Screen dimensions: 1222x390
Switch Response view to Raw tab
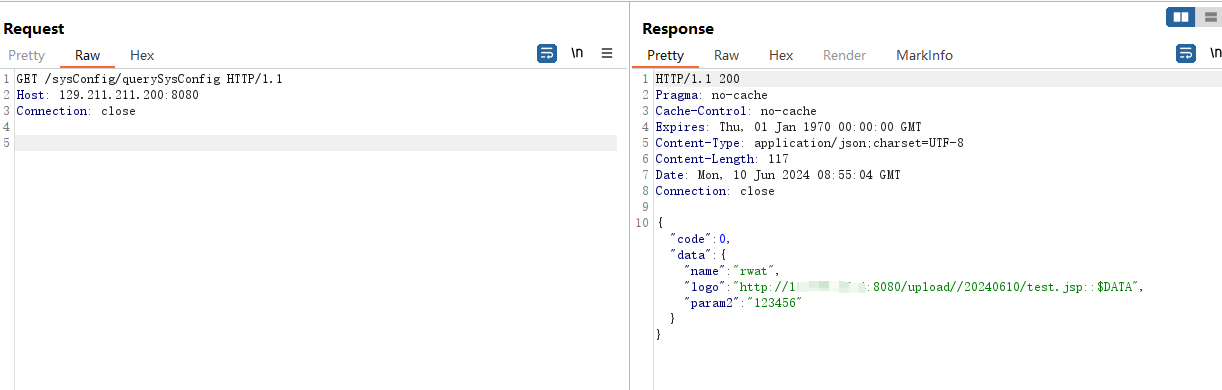(x=726, y=56)
